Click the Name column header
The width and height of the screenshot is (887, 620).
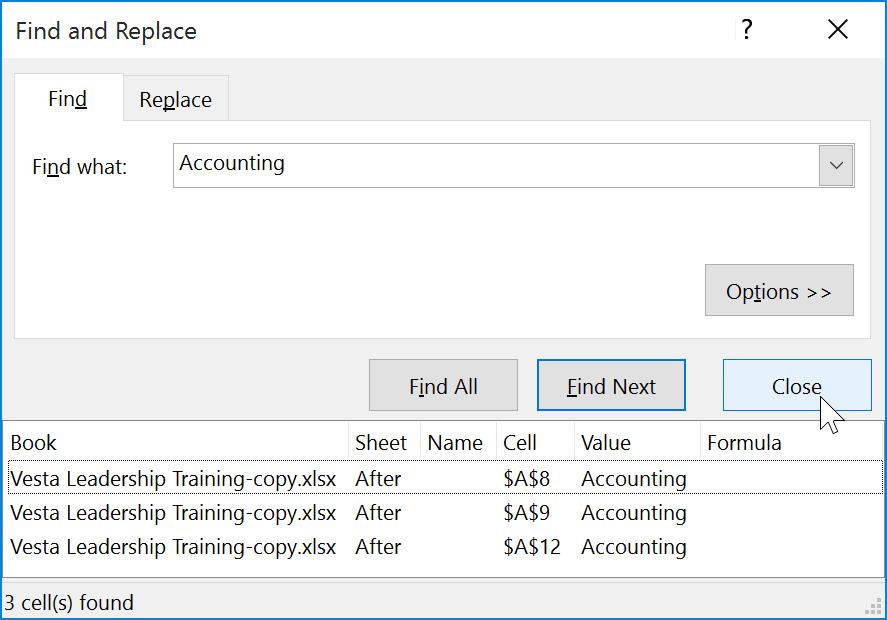(x=456, y=442)
